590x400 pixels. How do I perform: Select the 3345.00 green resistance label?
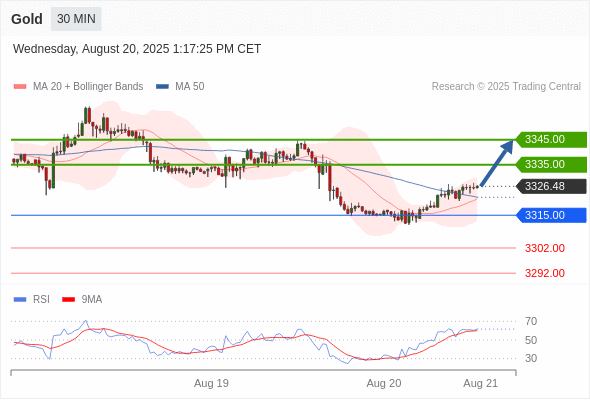click(x=551, y=139)
